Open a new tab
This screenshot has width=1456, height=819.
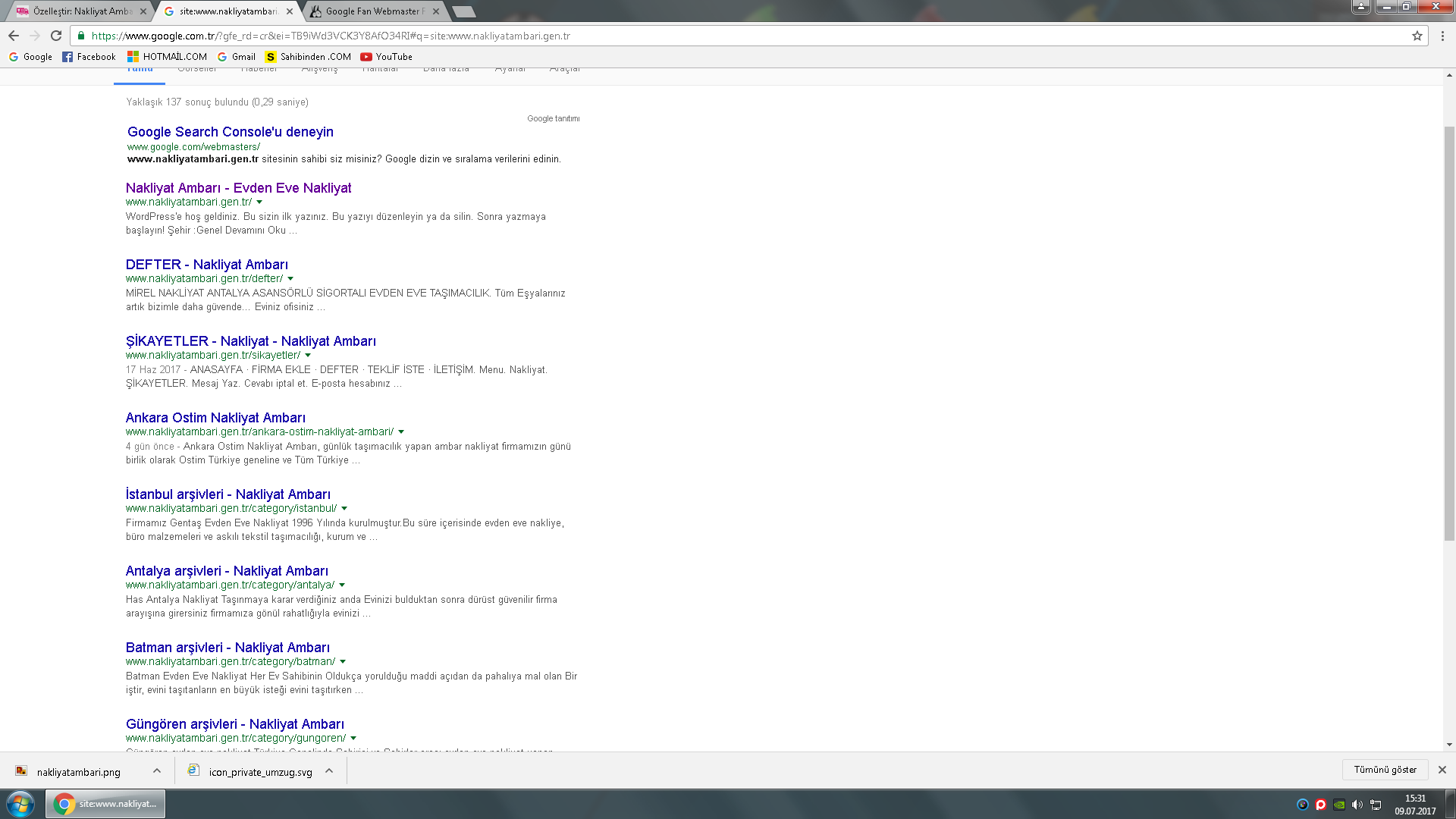click(x=463, y=11)
